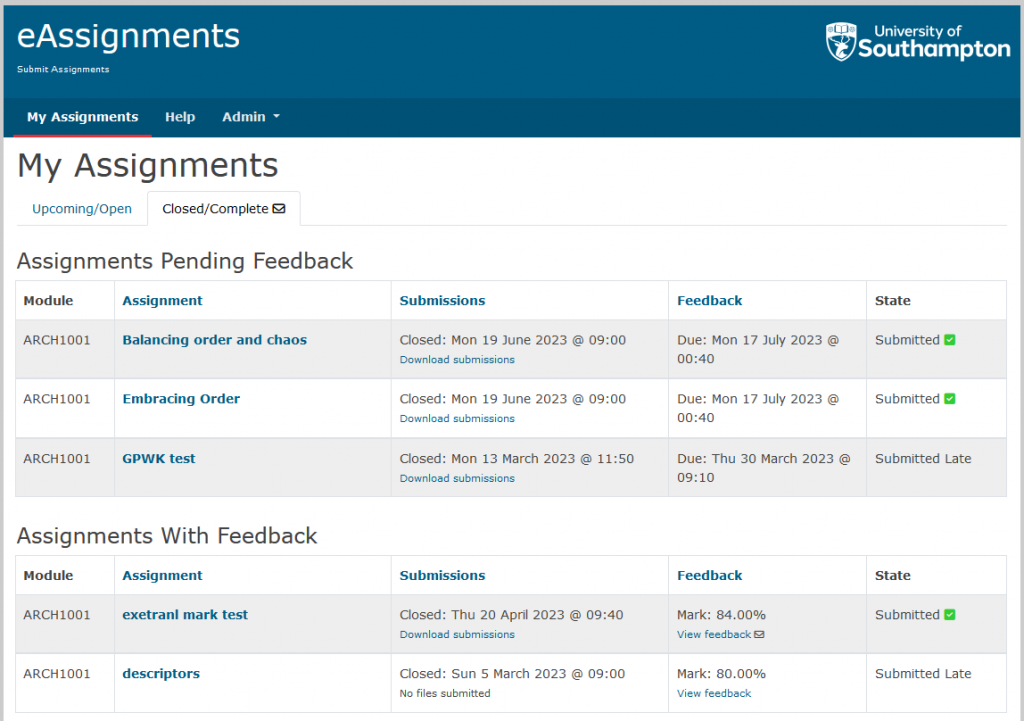This screenshot has height=721, width=1024.
Task: View feedback for descriptors assignment
Action: tap(714, 694)
